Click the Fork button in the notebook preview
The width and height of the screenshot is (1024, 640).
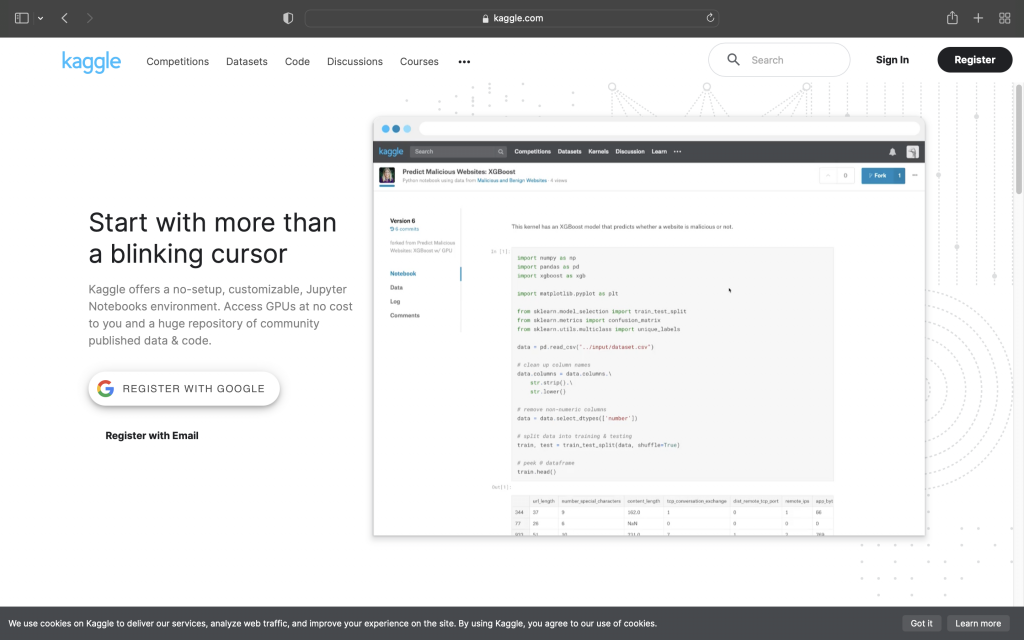click(x=883, y=176)
